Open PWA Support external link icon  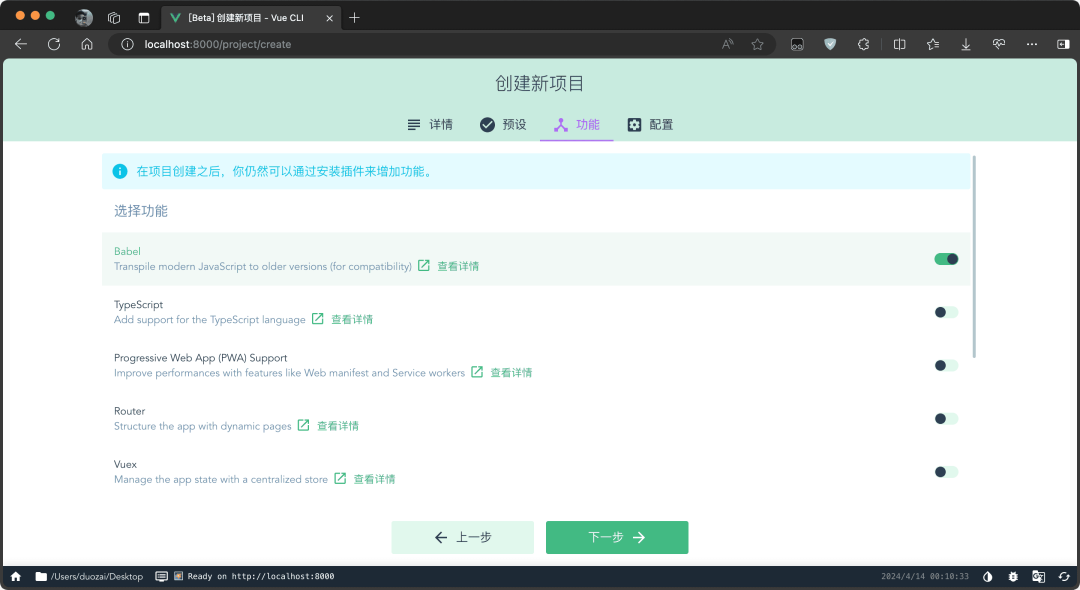click(477, 372)
